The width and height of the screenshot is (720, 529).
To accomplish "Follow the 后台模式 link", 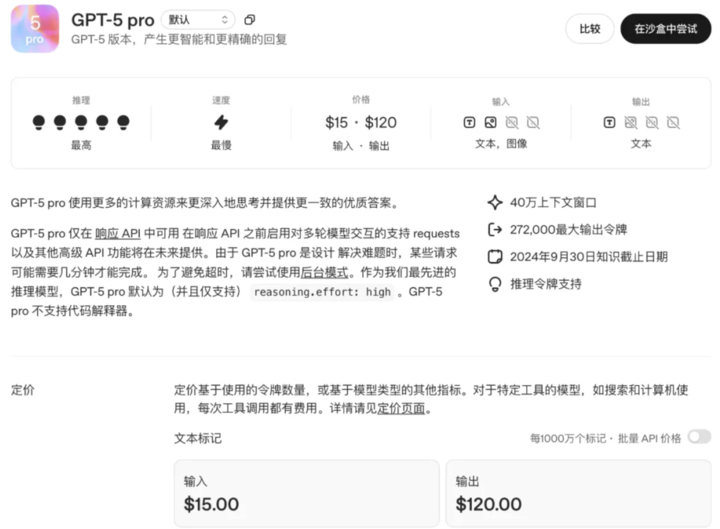I will [322, 271].
